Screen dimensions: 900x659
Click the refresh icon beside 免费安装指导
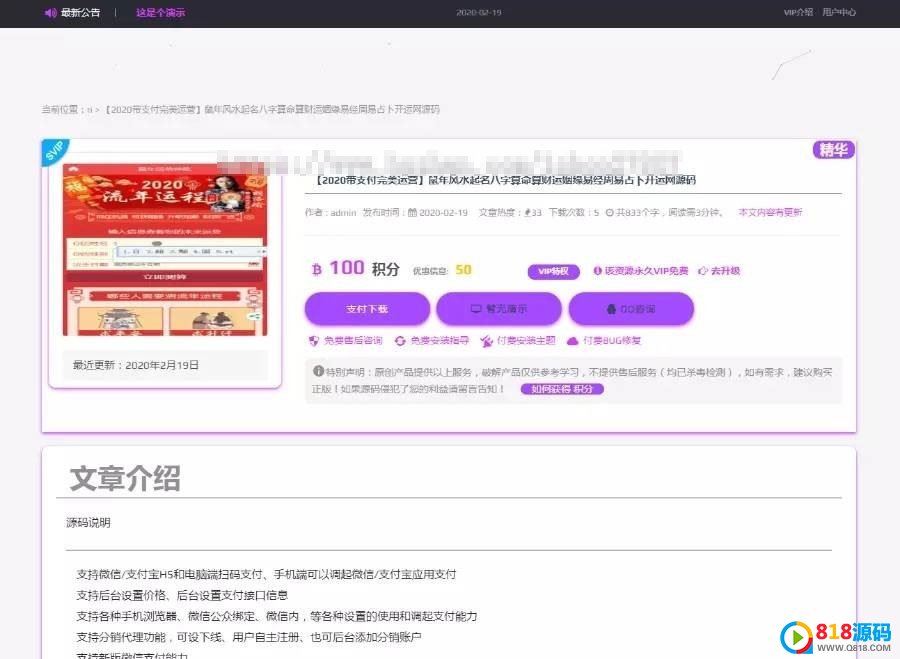tap(400, 341)
